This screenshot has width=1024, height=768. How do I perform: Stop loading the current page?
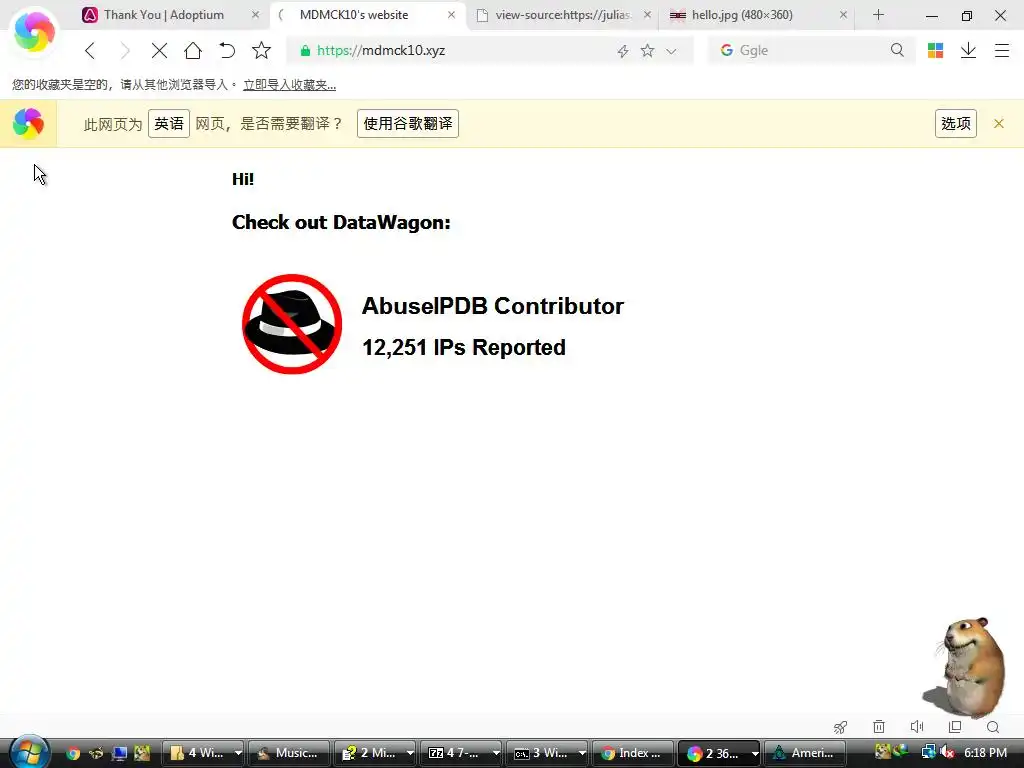click(x=159, y=50)
